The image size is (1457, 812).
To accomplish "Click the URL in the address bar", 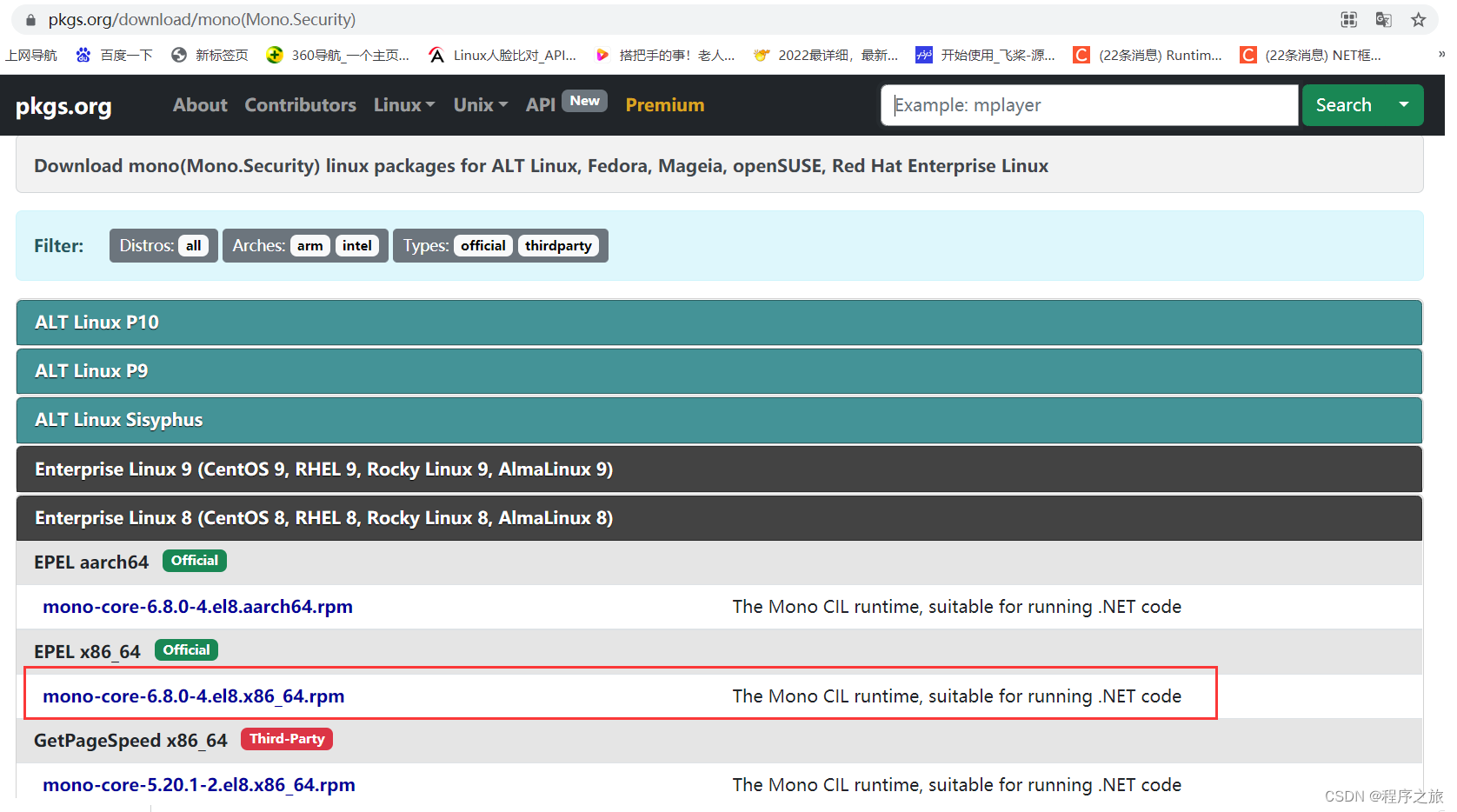I will tap(202, 19).
